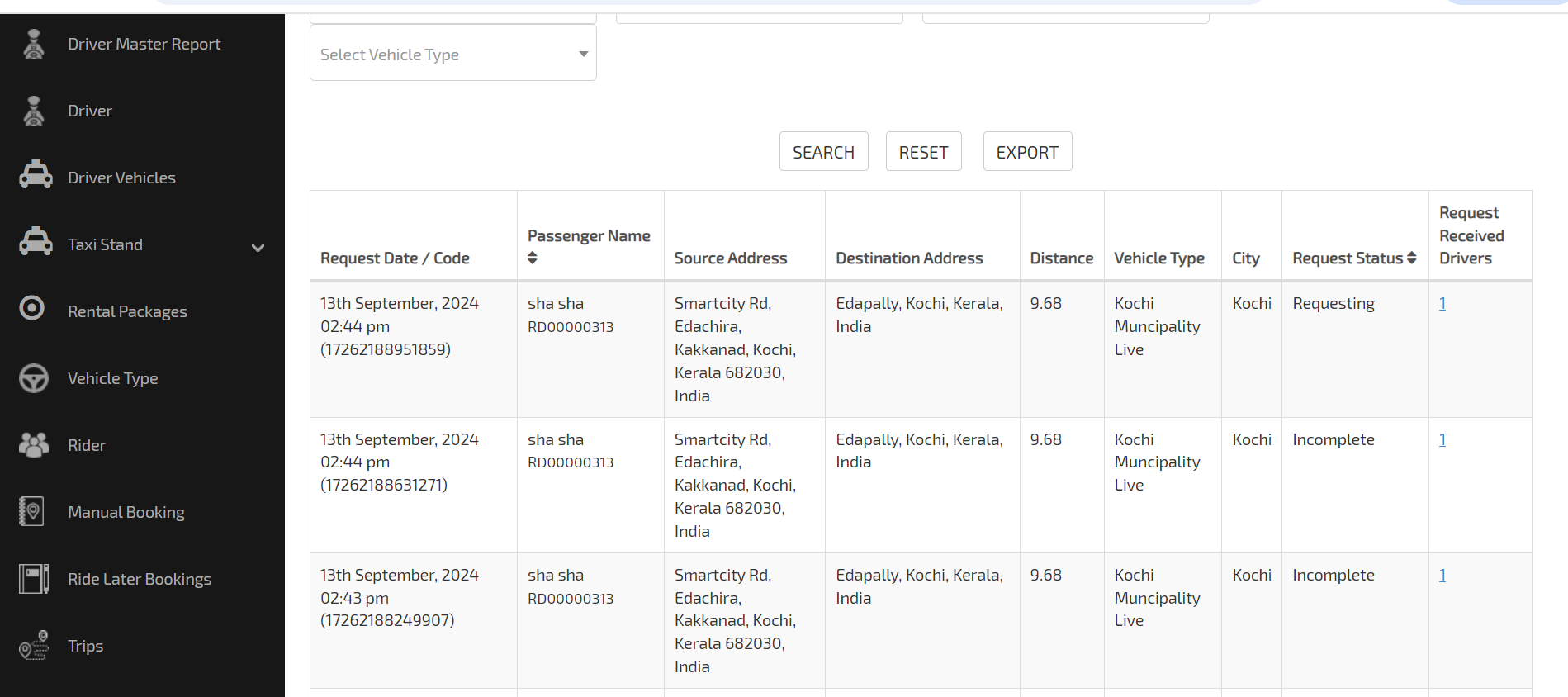
Task: Click the Rider group icon
Action: (34, 445)
